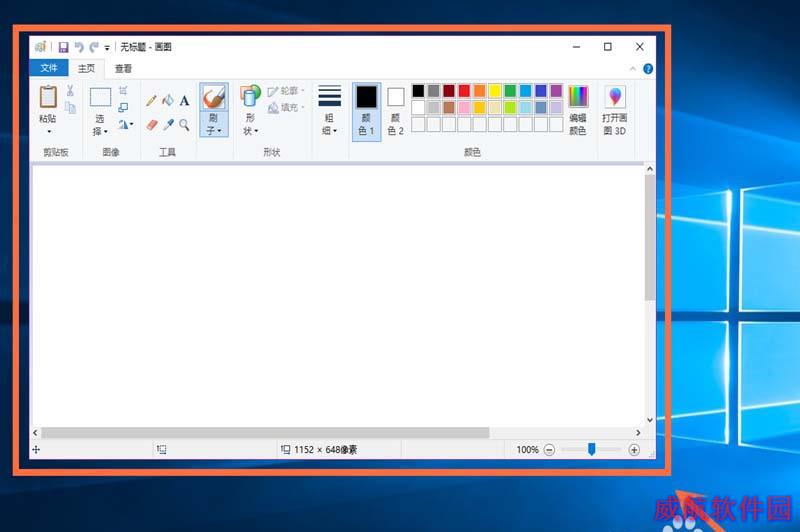Screen dimensions: 800x532
Task: Select the Text tool (A)
Action: pos(184,100)
